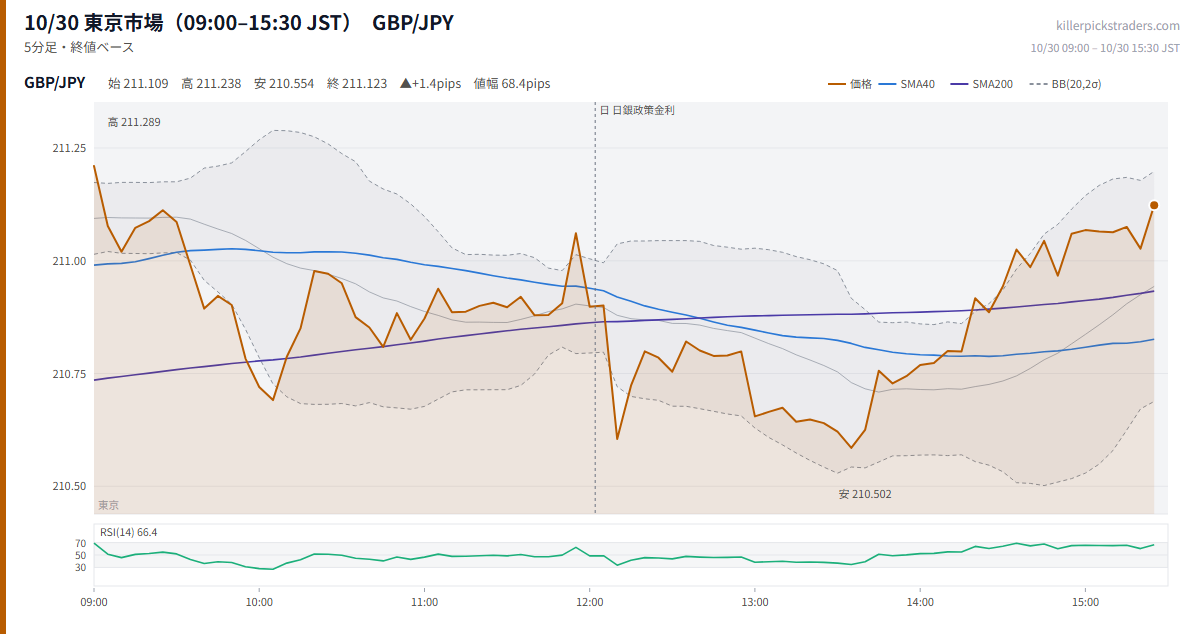Click the 210.75 price axis label
This screenshot has width=1200, height=634.
69,374
